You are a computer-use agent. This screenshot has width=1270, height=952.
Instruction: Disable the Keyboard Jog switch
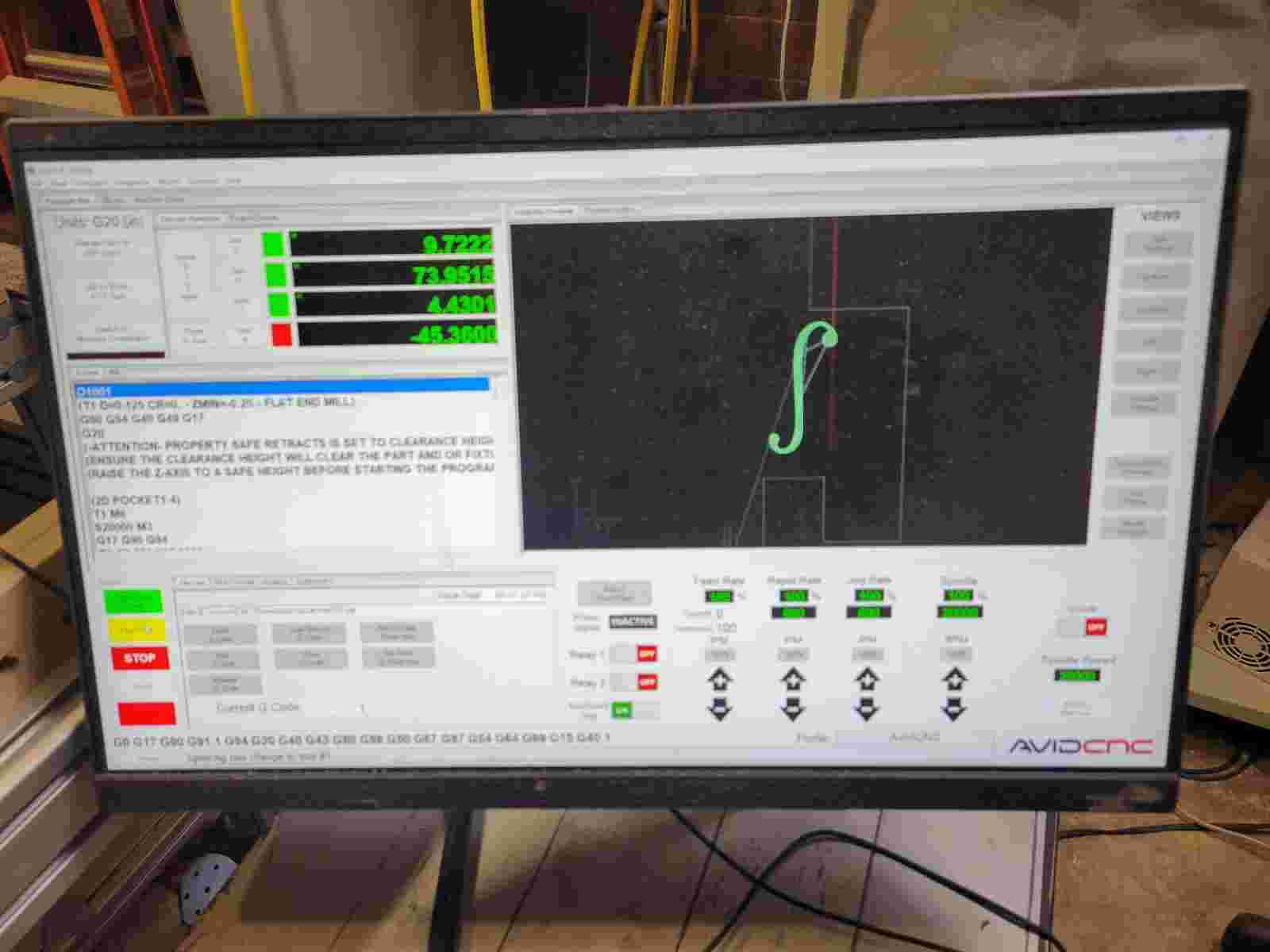634,711
